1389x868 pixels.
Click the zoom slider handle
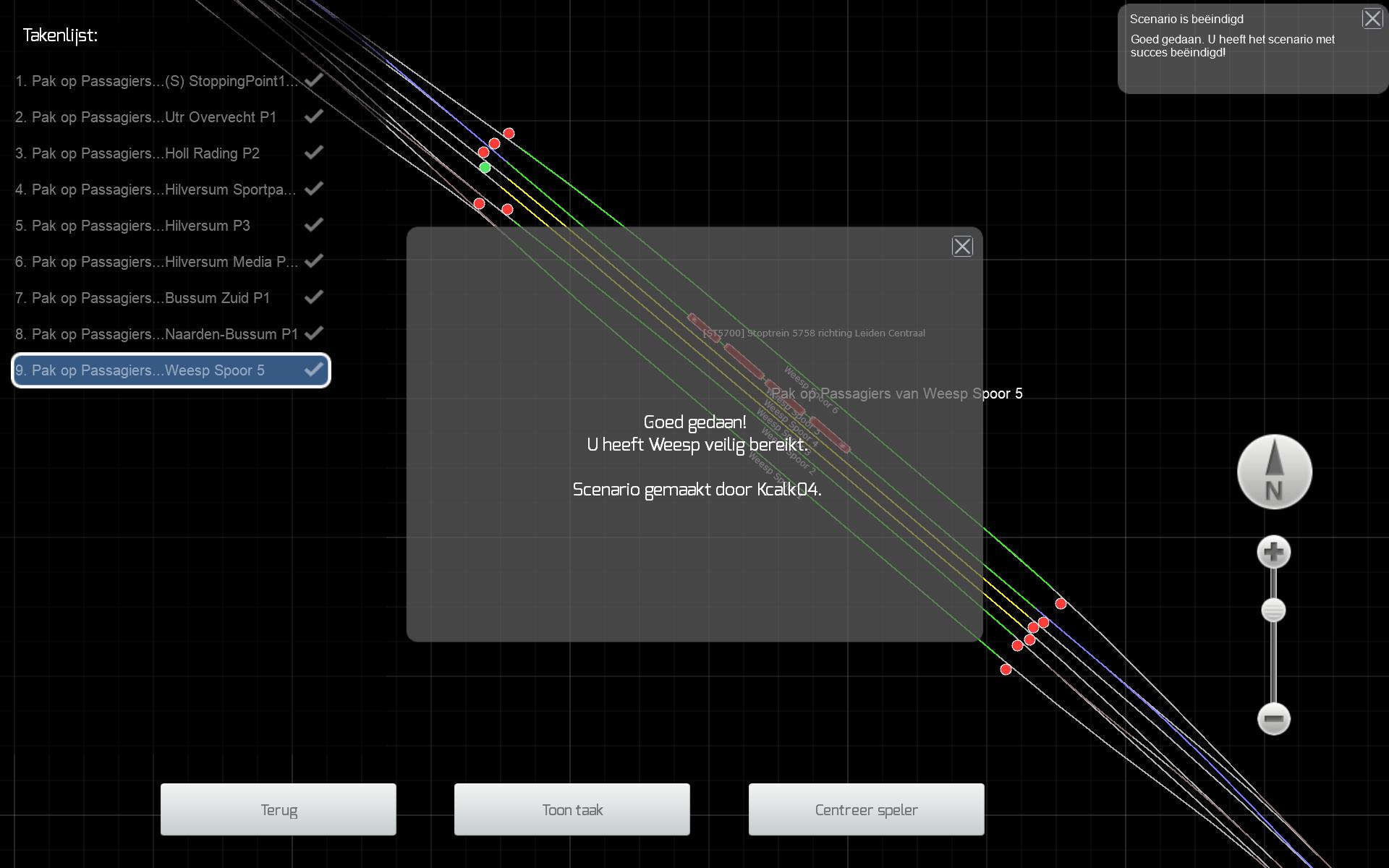pyautogui.click(x=1273, y=610)
